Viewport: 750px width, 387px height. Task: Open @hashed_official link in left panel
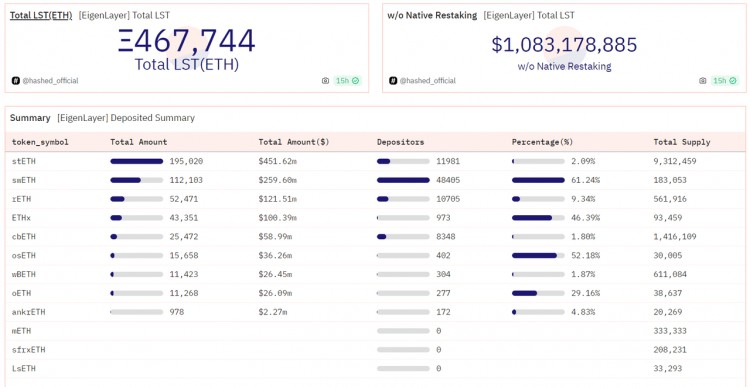click(50, 81)
